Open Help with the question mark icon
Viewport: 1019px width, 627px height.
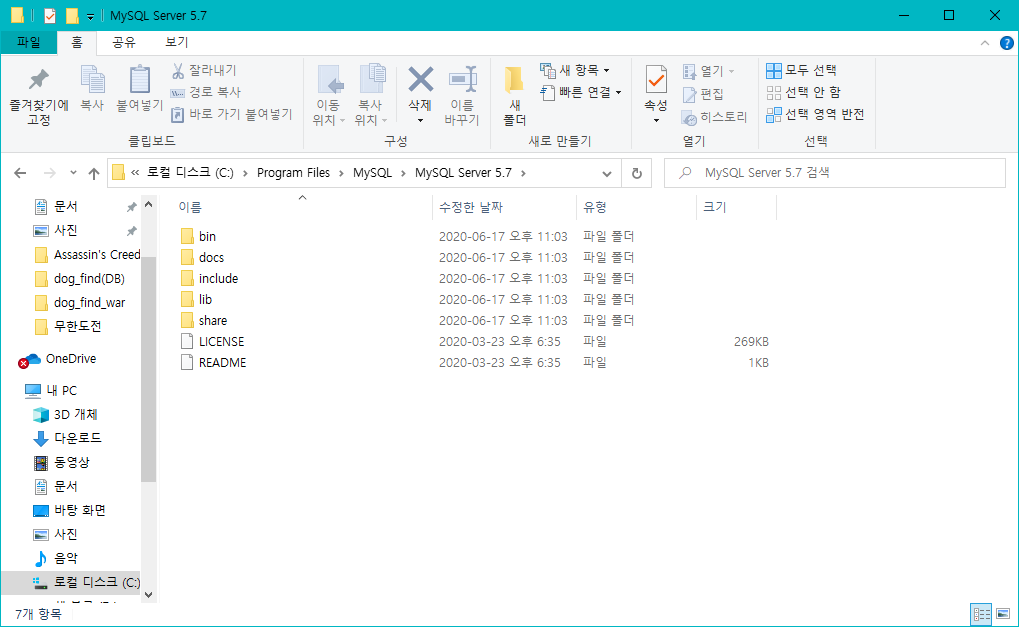[x=1006, y=43]
